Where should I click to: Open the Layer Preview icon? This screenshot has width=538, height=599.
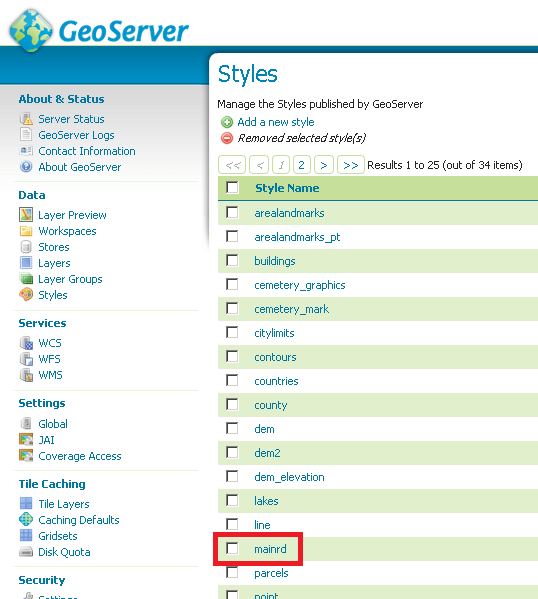26,215
